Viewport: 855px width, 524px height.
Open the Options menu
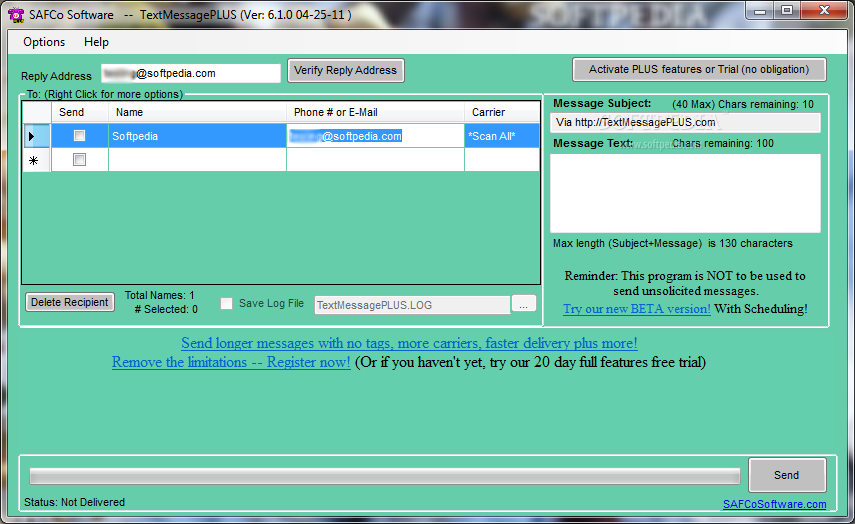pos(44,42)
